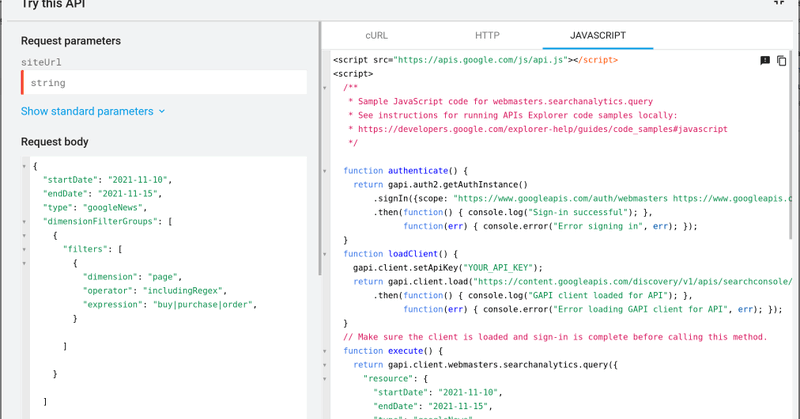Click the "Sign-in successful" console.log line
Image resolution: width=800 pixels, height=419 pixels.
pyautogui.click(x=513, y=212)
